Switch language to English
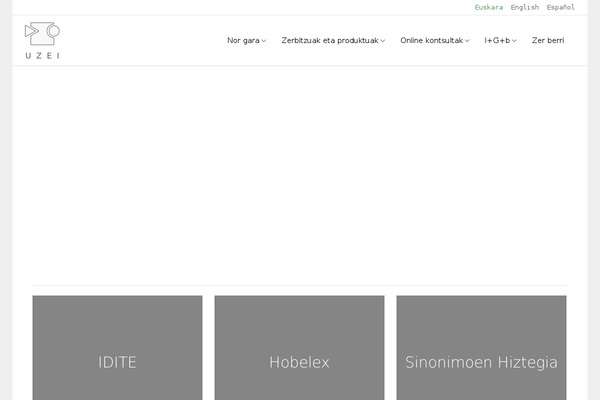This screenshot has height=400, width=600. click(525, 7)
